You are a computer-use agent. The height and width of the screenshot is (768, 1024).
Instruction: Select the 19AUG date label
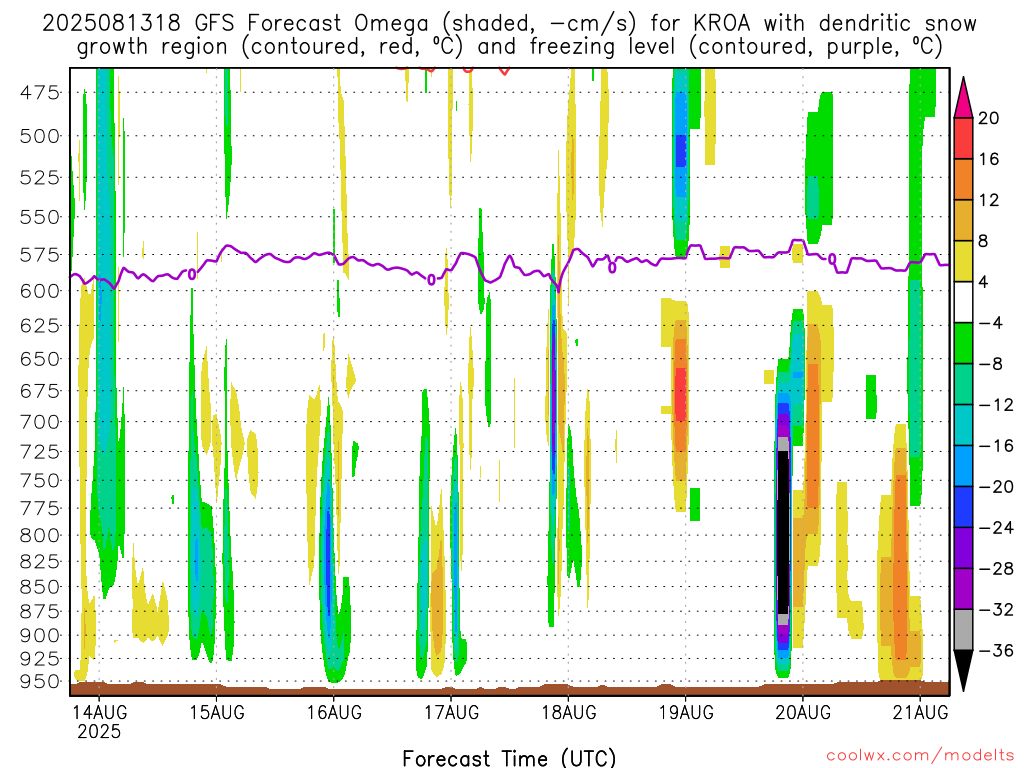(686, 712)
